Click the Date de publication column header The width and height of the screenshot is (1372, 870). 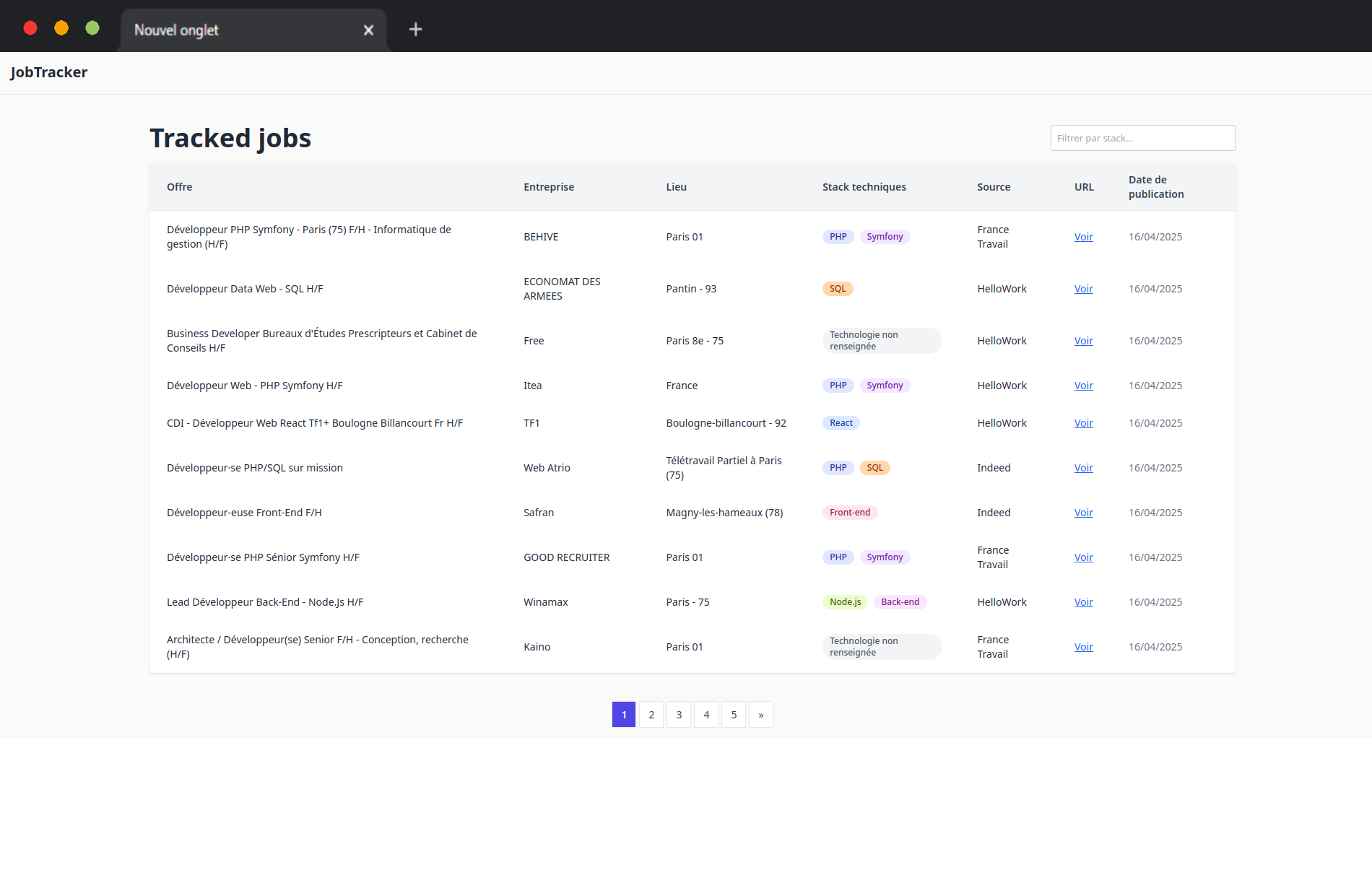(x=1155, y=187)
